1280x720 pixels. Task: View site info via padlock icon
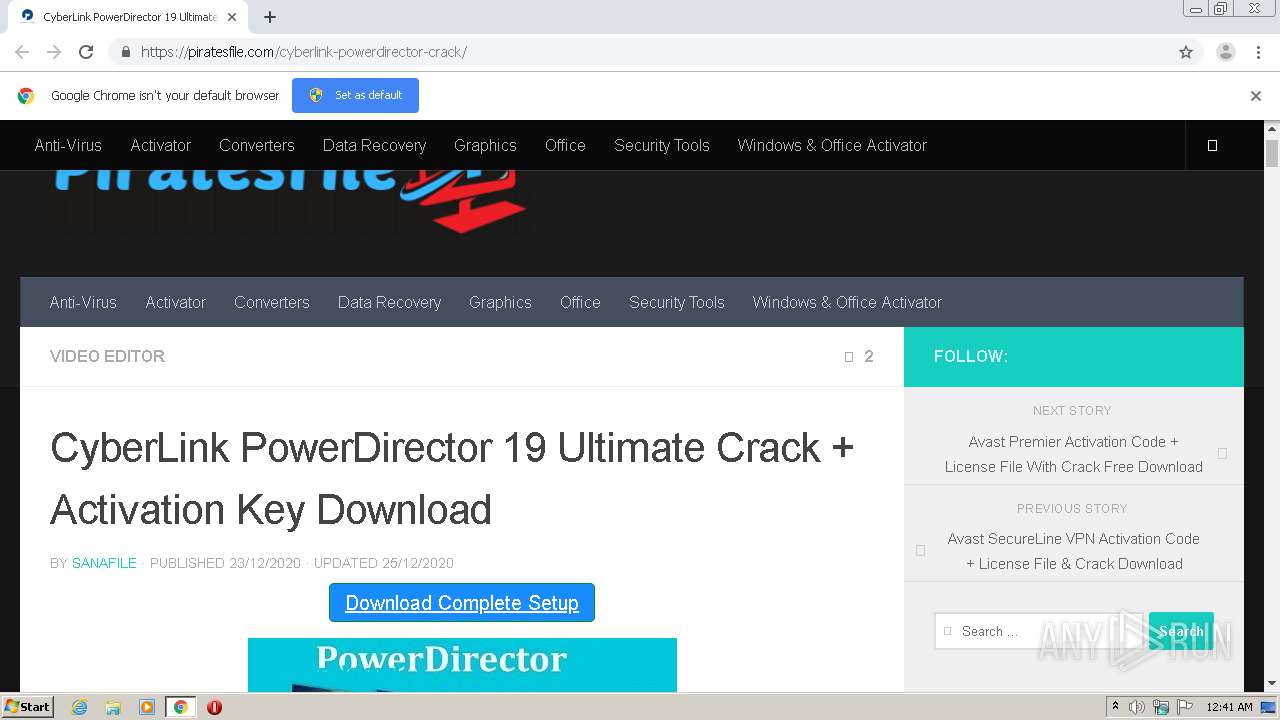click(125, 52)
